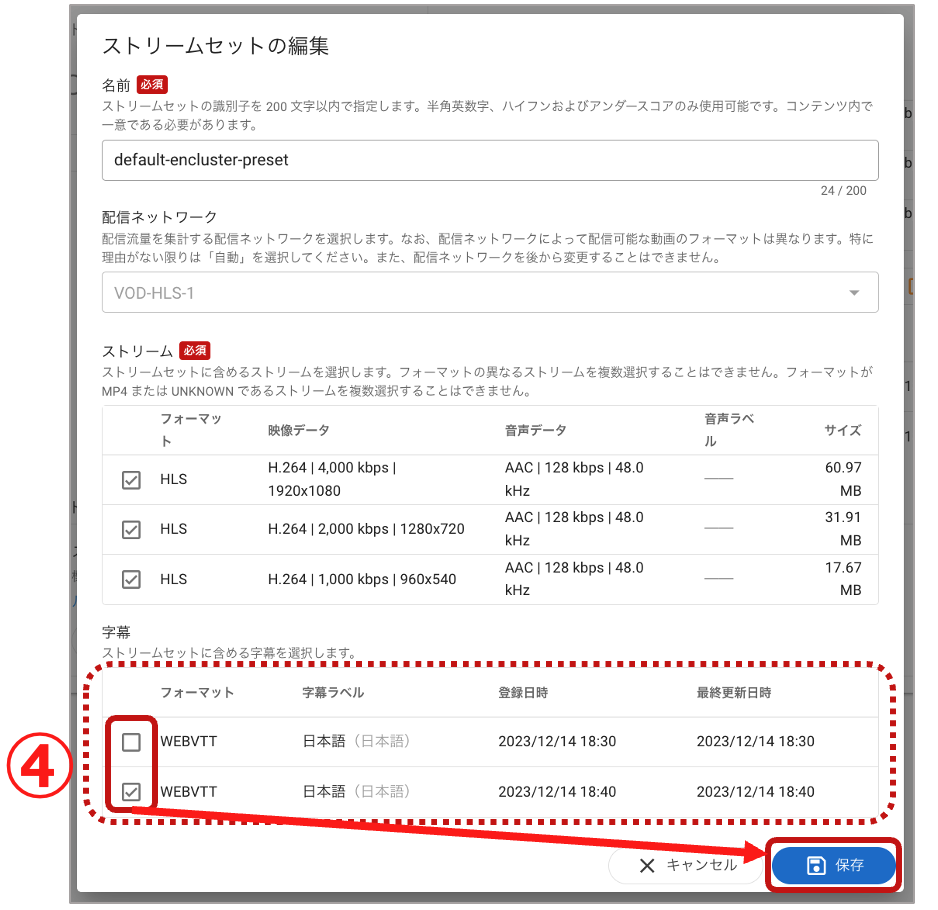This screenshot has width=938, height=910.
Task: Click the H.264 4,000 kbps 1920x1080 cell
Action: point(332,479)
